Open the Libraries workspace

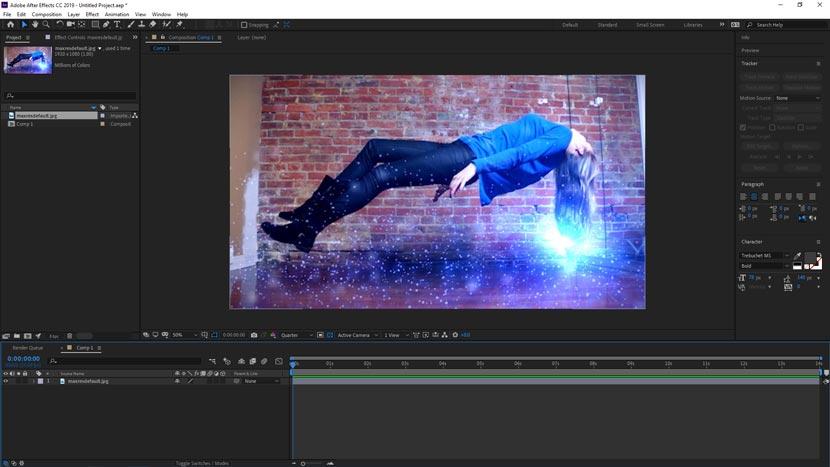[693, 24]
